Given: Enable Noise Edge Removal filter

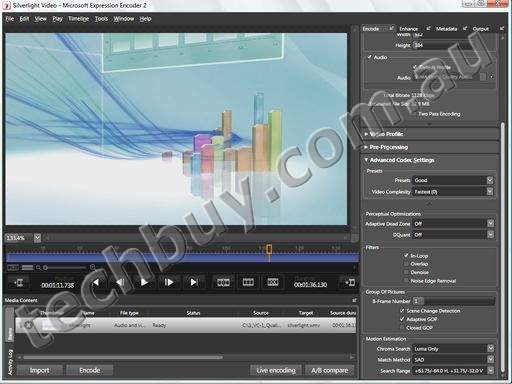Looking at the screenshot, I should 406,281.
